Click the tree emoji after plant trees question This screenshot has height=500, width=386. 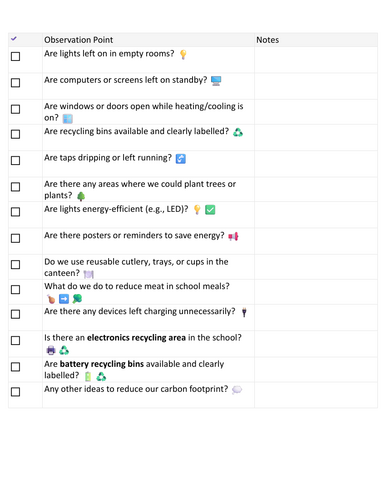tap(81, 196)
